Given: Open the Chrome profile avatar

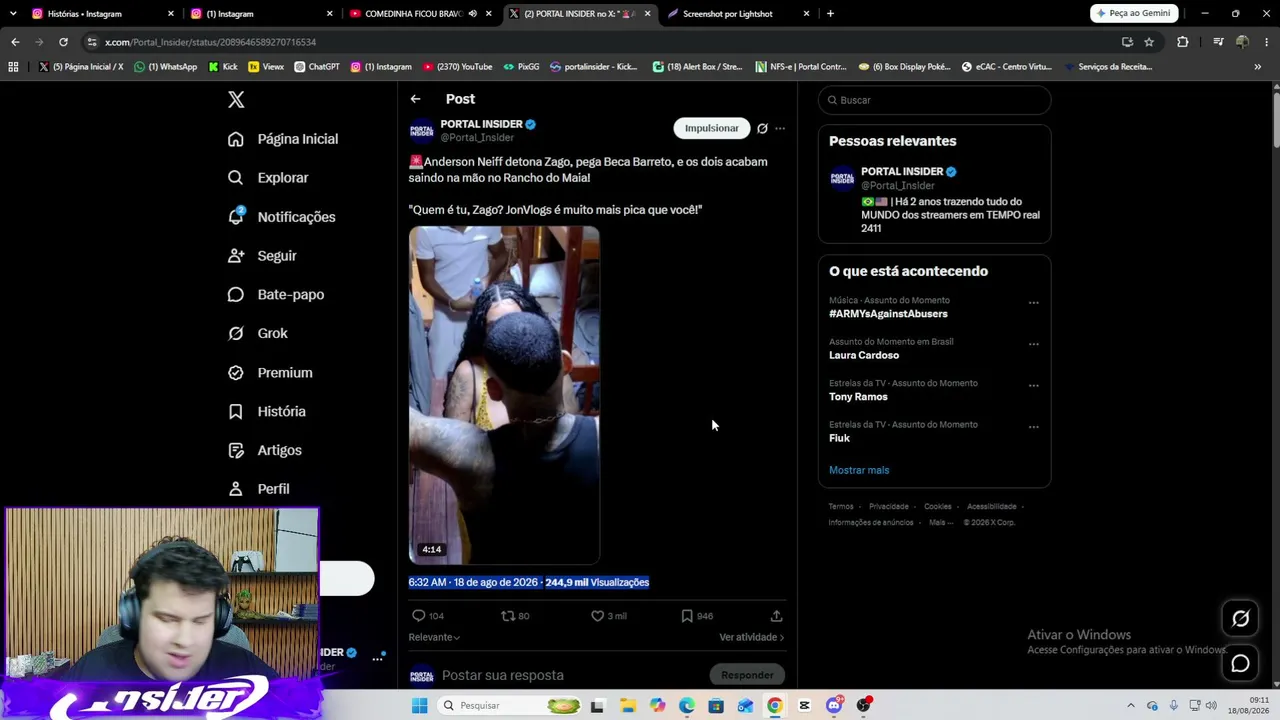Looking at the screenshot, I should pos(1242,42).
